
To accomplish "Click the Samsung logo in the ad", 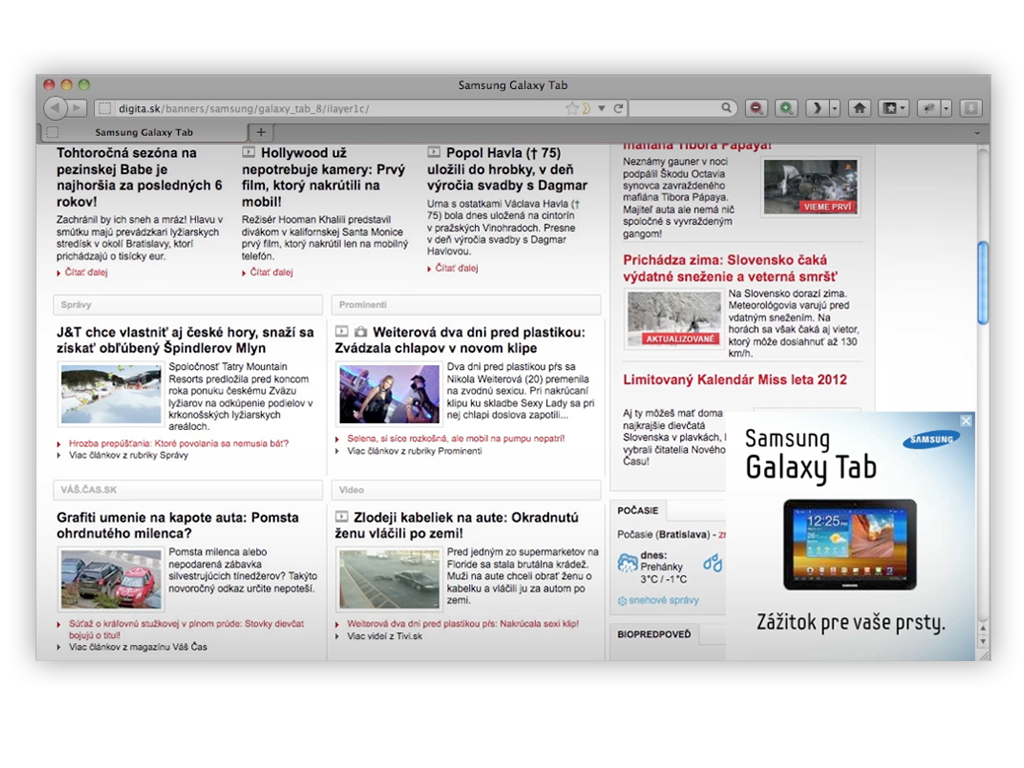I will tap(931, 440).
